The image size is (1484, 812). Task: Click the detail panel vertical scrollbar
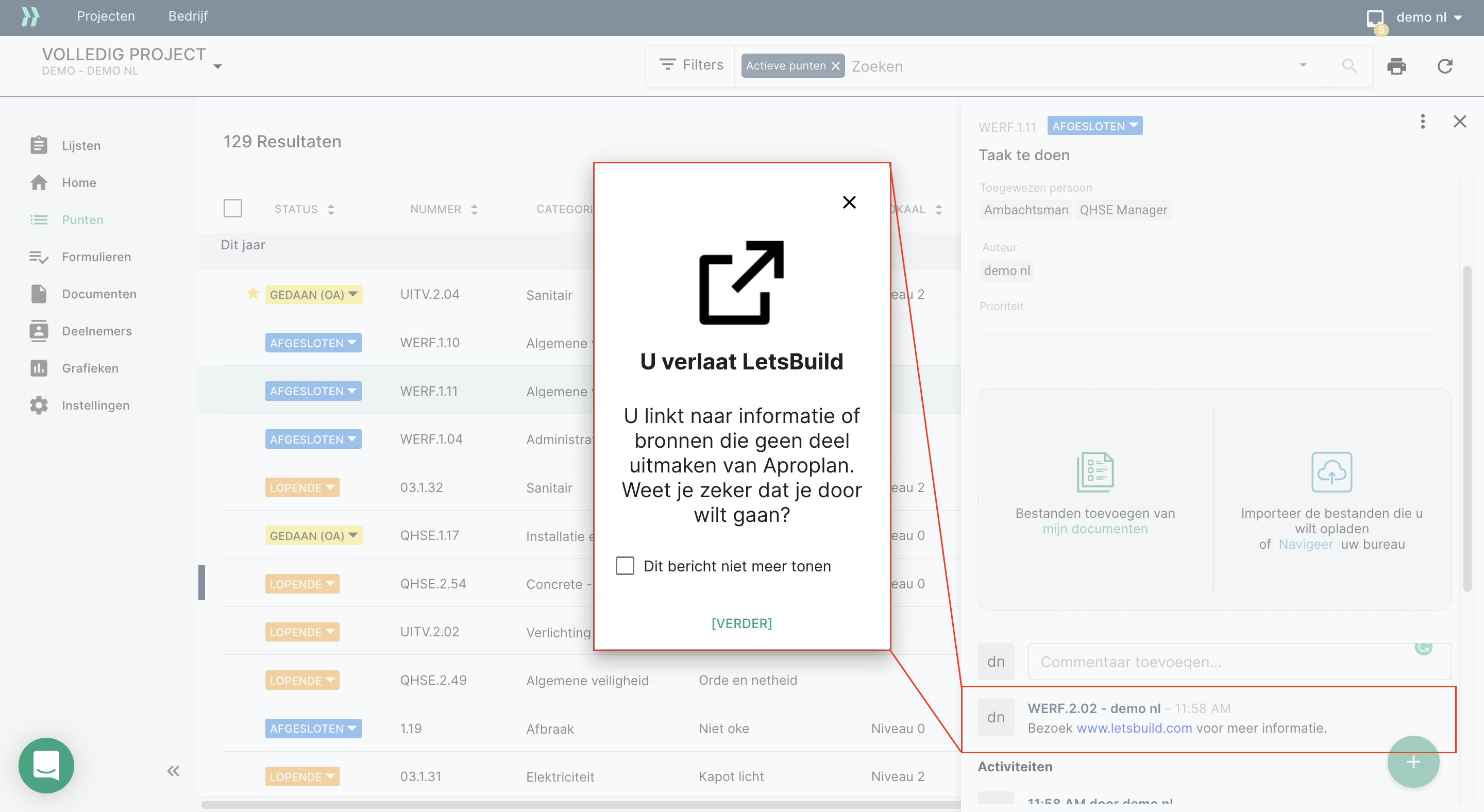[1468, 429]
